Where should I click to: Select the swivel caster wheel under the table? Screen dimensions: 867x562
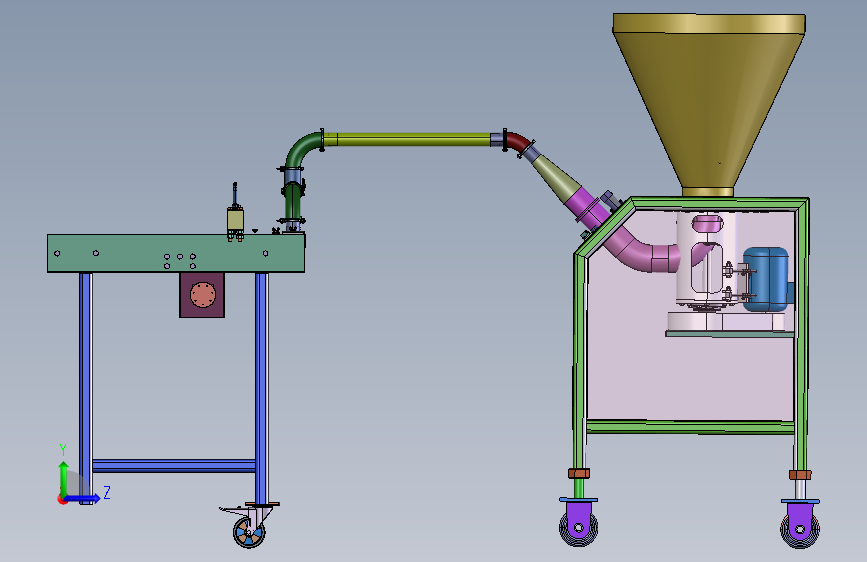point(249,532)
